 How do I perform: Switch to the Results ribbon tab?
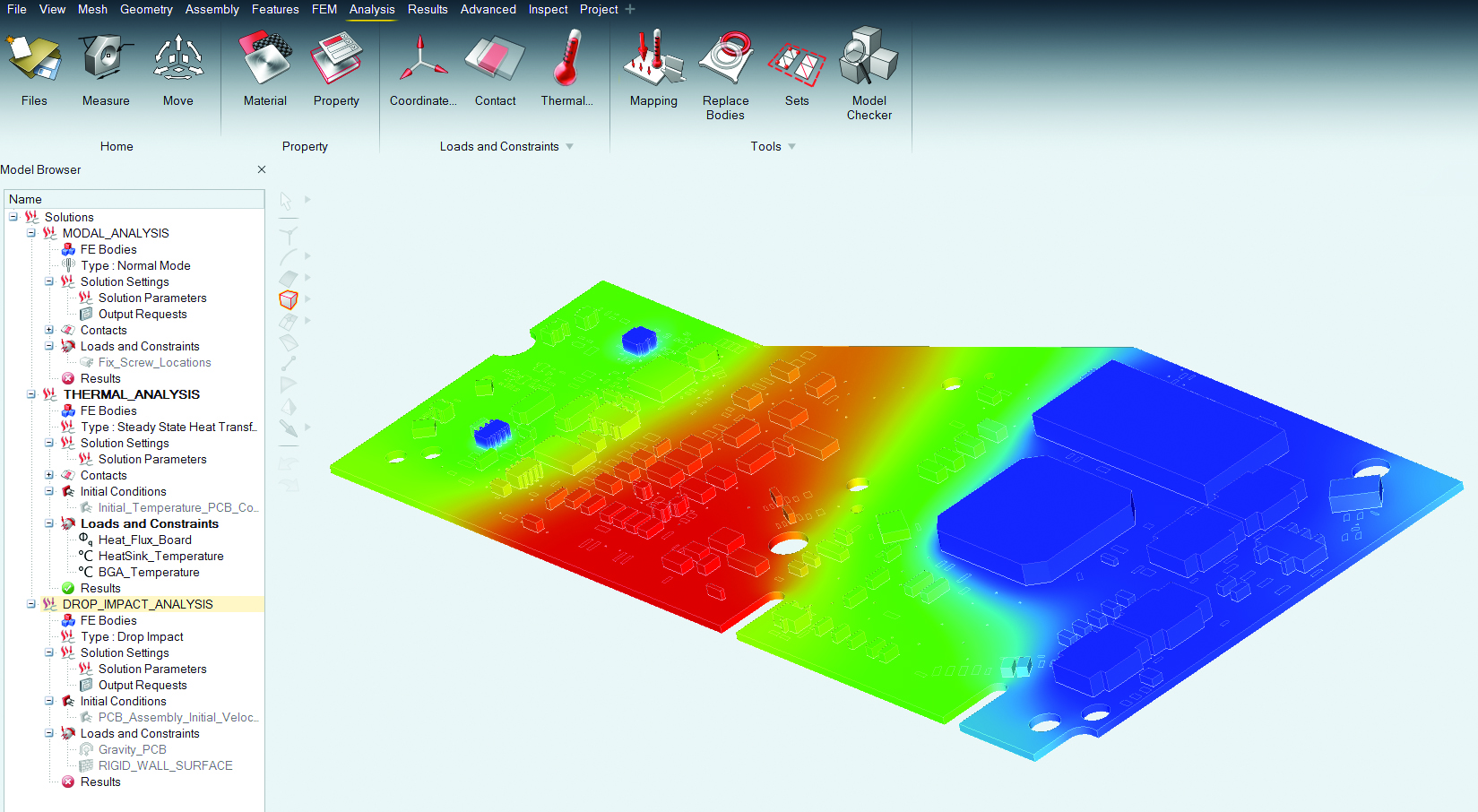[428, 10]
